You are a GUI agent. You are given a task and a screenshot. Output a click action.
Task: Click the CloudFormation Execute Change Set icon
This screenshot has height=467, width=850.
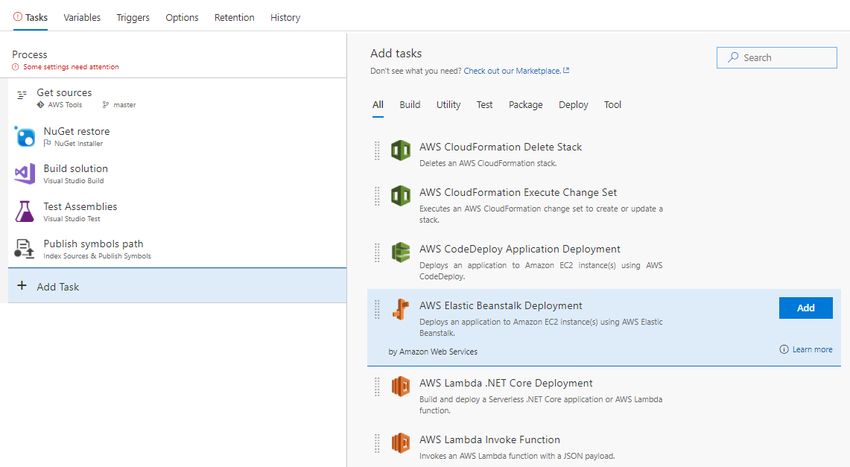pos(401,196)
